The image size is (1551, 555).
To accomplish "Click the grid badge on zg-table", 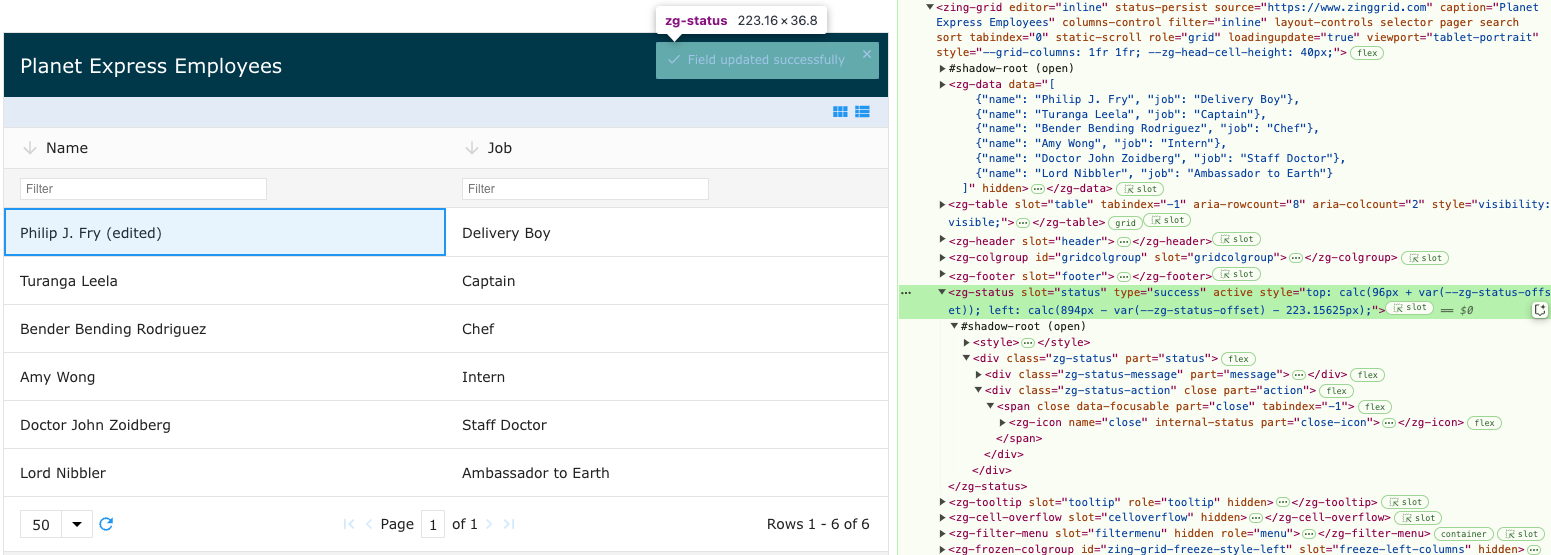I will pyautogui.click(x=1126, y=223).
